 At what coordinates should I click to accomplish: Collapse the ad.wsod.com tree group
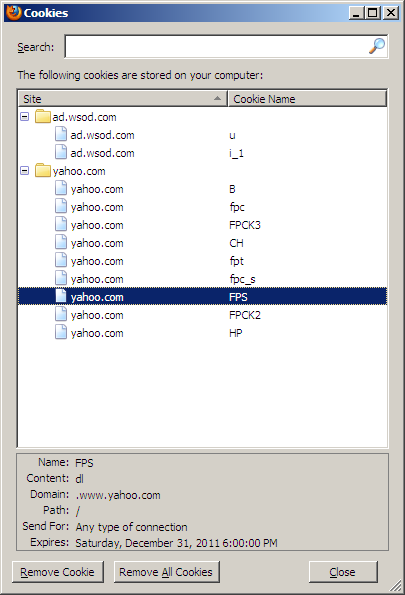(25, 117)
